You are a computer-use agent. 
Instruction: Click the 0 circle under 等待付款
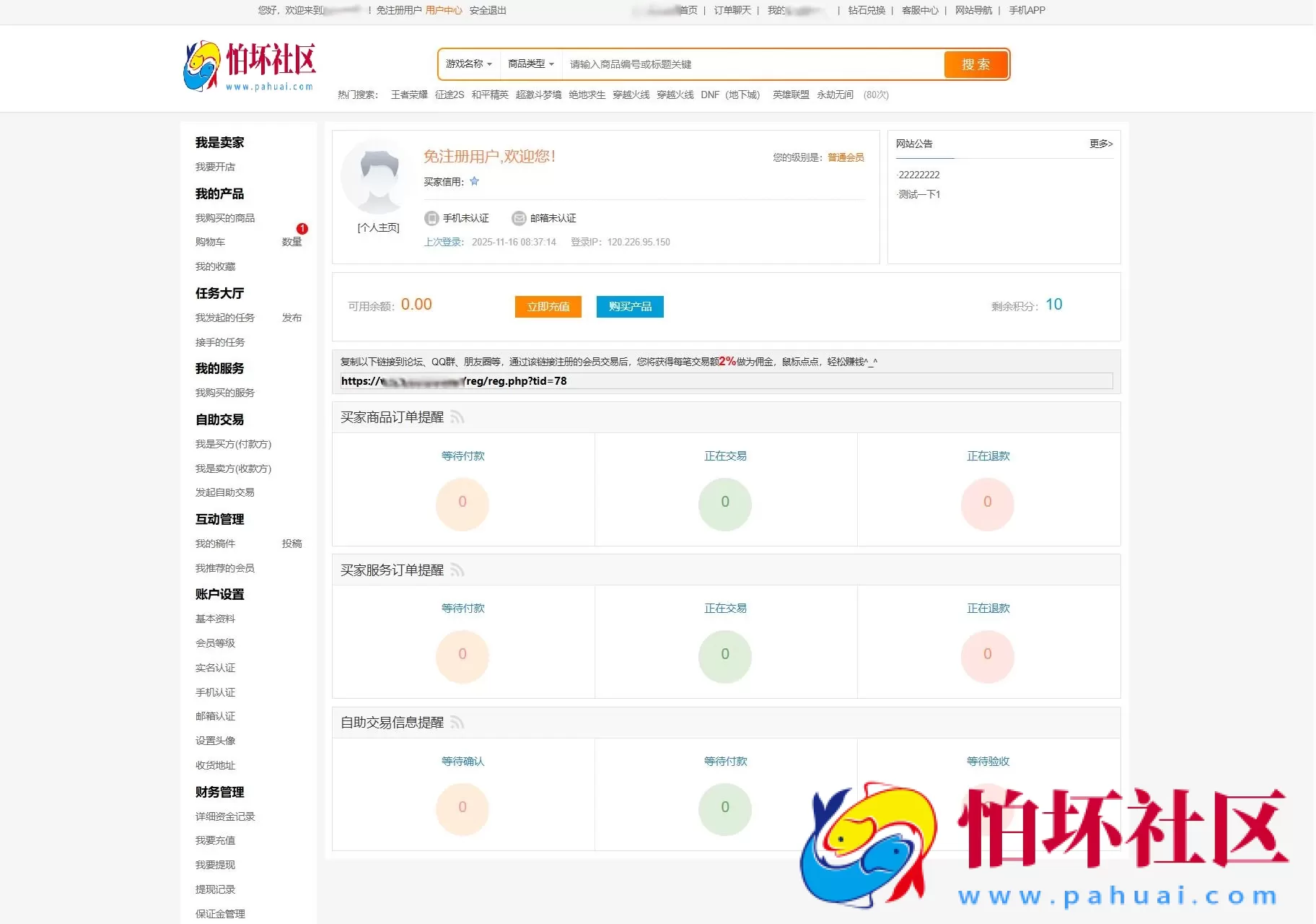pos(462,504)
